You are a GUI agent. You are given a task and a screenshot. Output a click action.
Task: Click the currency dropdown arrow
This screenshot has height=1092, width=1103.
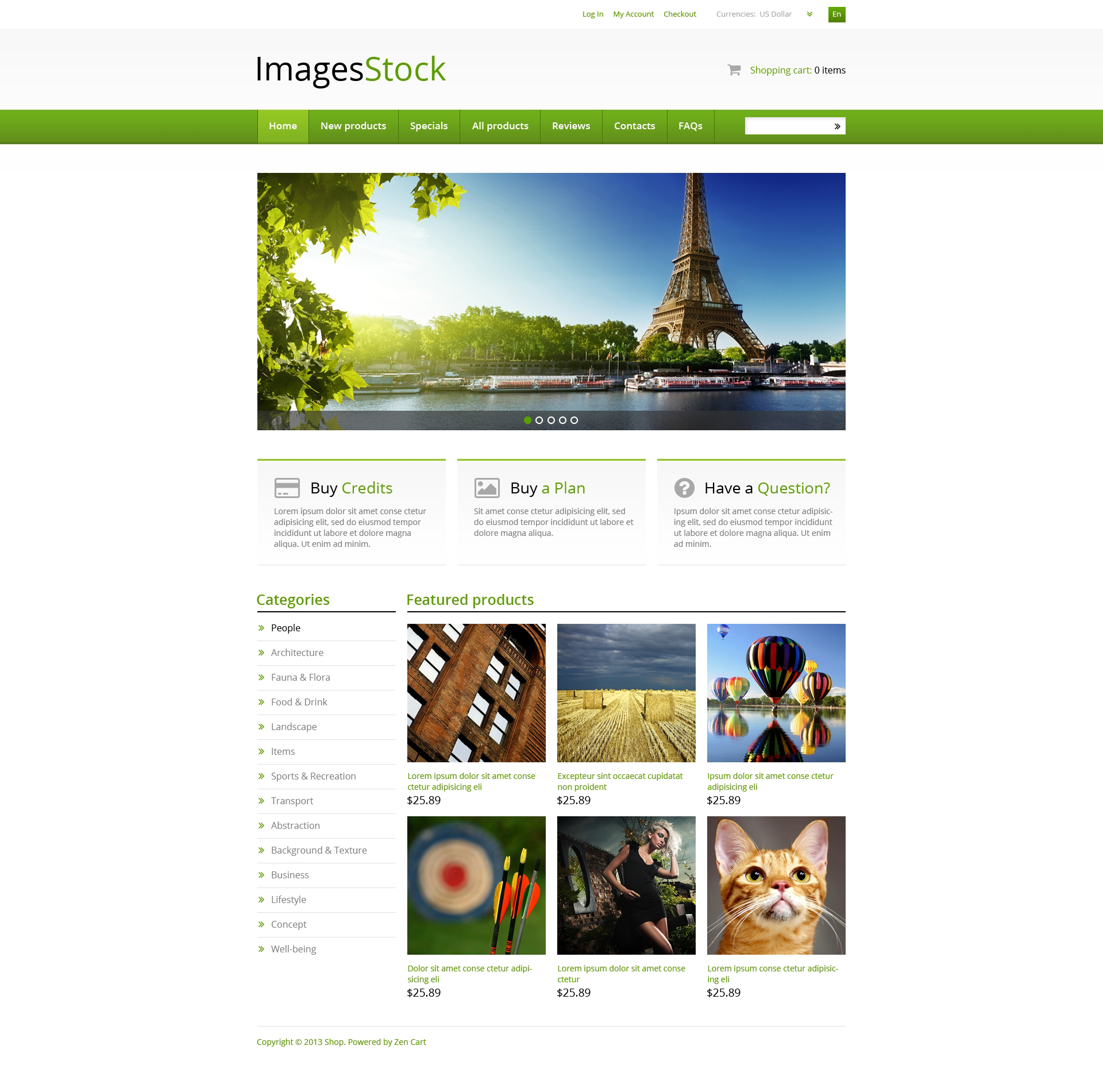pyautogui.click(x=811, y=14)
